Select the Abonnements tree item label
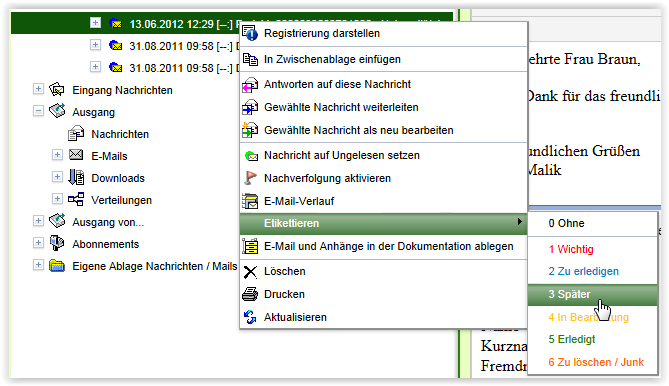 tap(105, 244)
